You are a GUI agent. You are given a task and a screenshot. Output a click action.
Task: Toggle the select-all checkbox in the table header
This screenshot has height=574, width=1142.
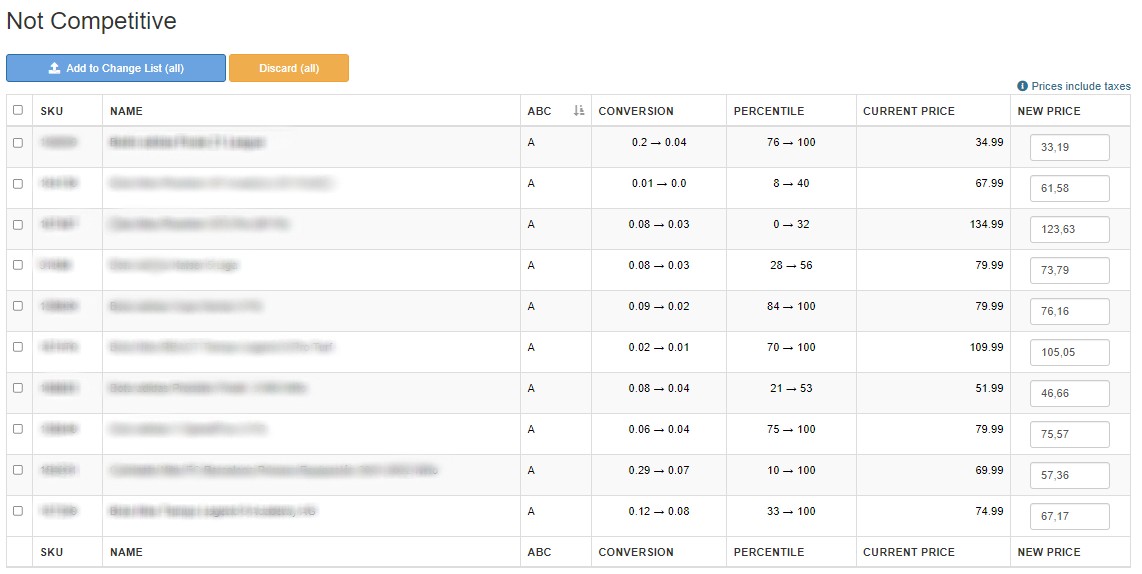point(18,110)
